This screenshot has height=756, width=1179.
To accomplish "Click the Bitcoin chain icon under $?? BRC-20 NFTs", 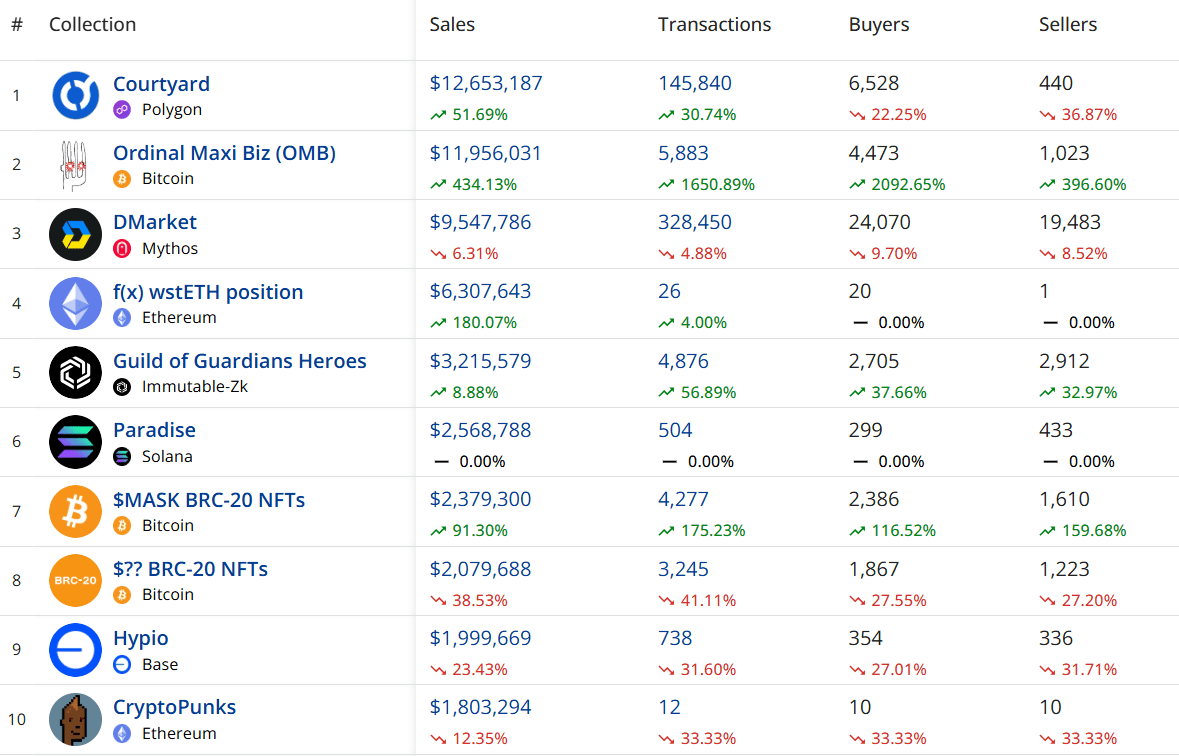I will tap(122, 595).
